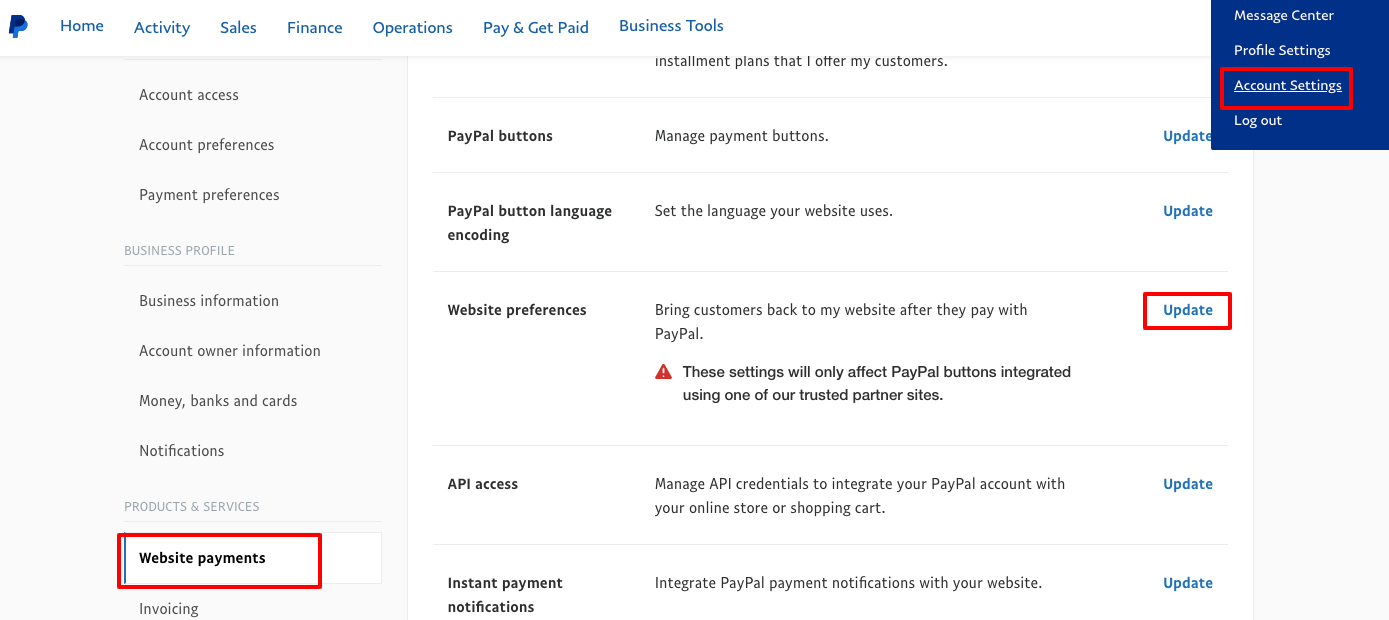Viewport: 1389px width, 620px height.
Task: Log out of PayPal
Action: [x=1257, y=120]
